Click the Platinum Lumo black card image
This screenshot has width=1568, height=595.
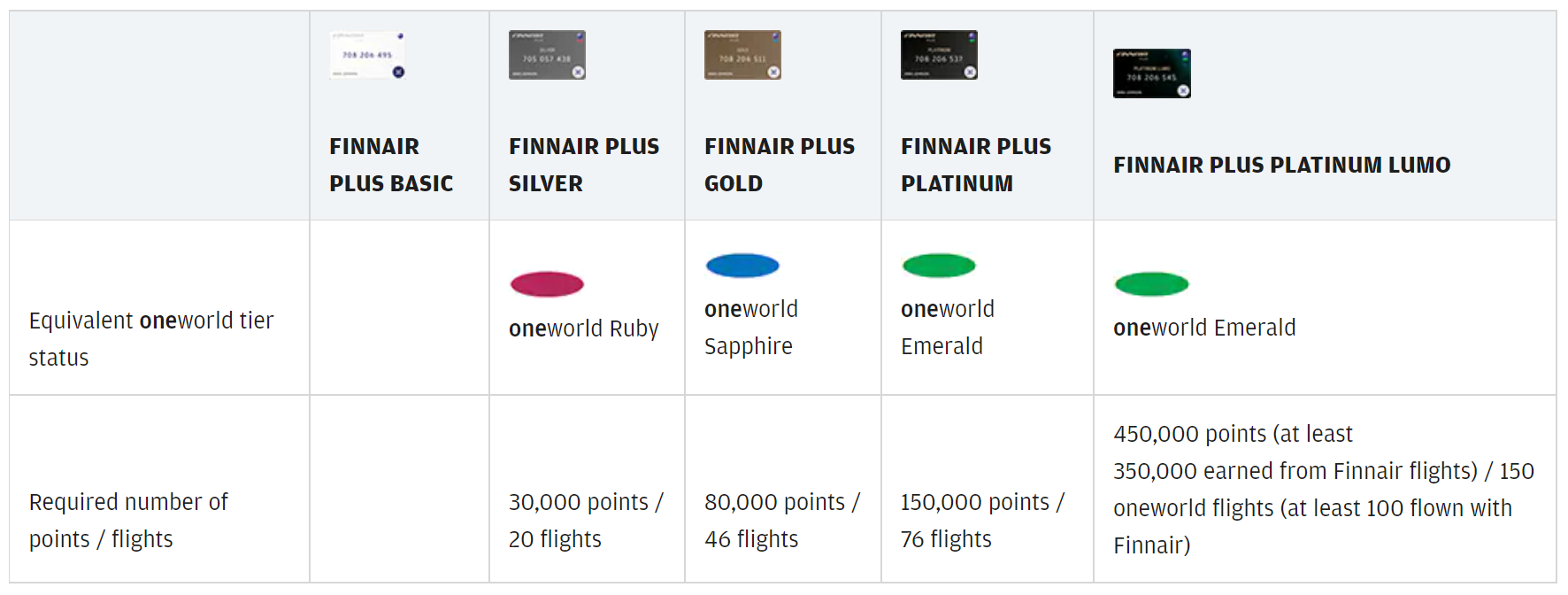pyautogui.click(x=1151, y=73)
